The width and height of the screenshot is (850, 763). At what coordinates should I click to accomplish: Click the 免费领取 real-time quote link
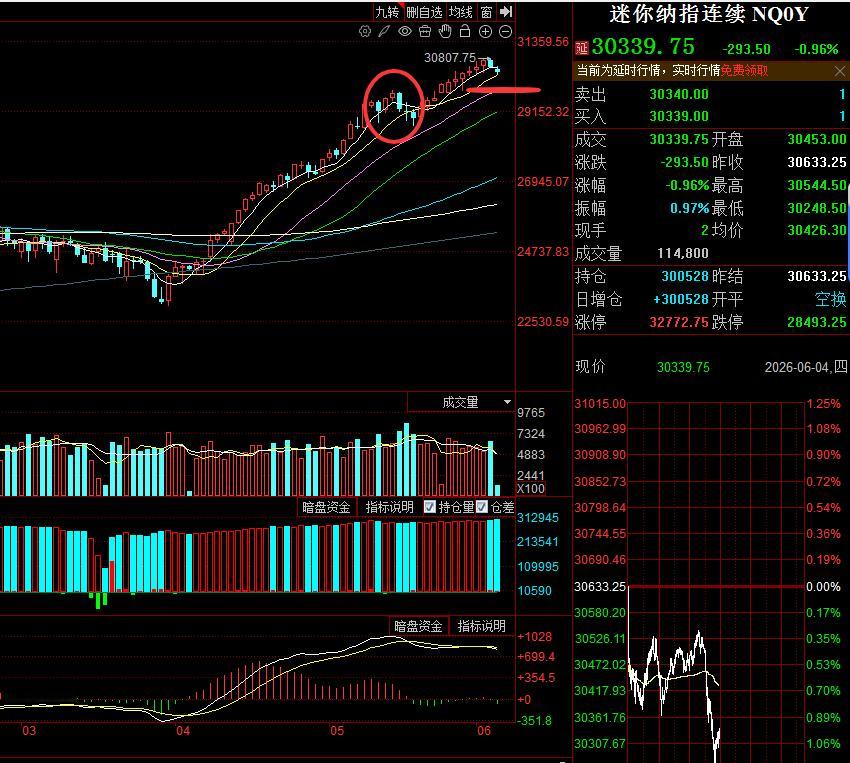[744, 70]
